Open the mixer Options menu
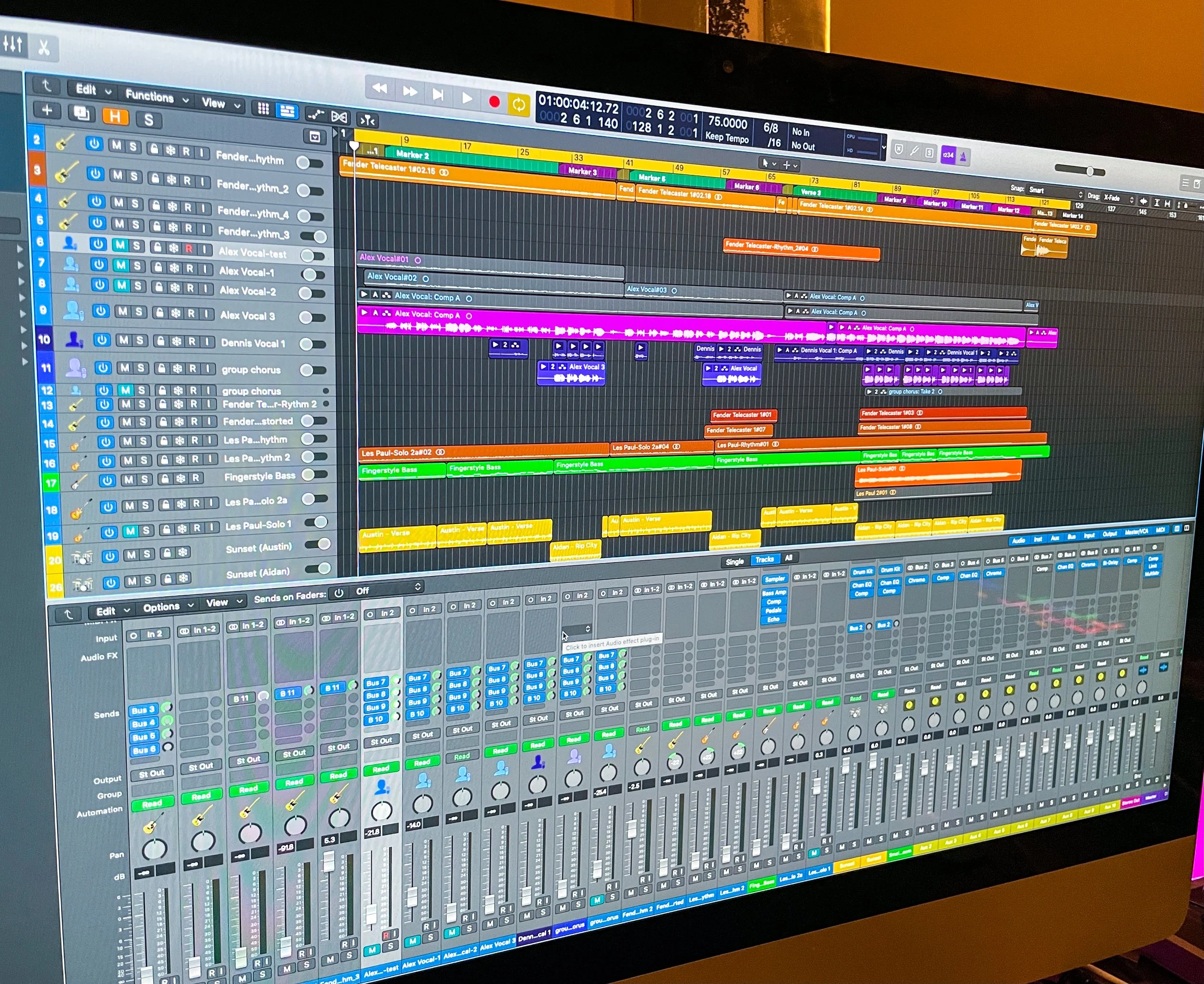The width and height of the screenshot is (1204, 984). pos(168,607)
